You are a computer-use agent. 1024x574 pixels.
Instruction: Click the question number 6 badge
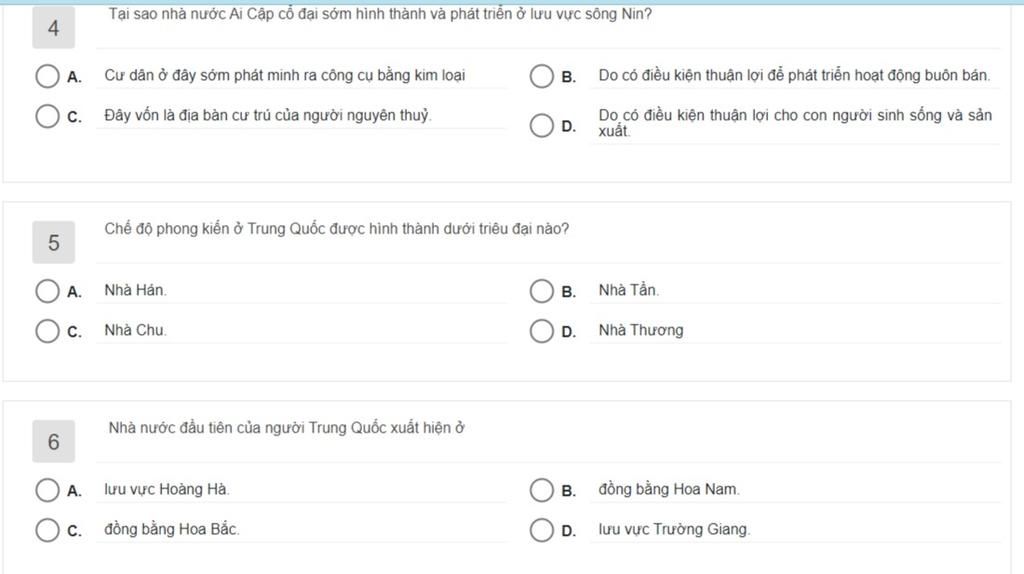(53, 442)
